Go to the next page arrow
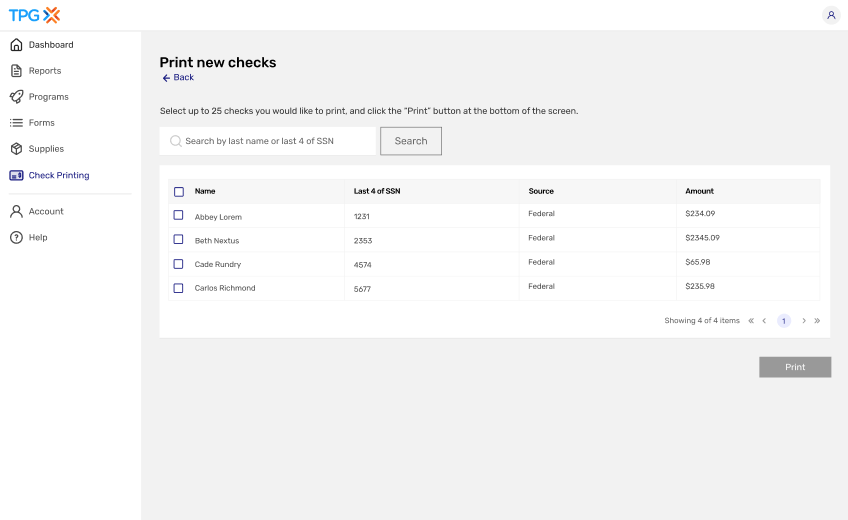Image resolution: width=848 pixels, height=520 pixels. point(804,321)
